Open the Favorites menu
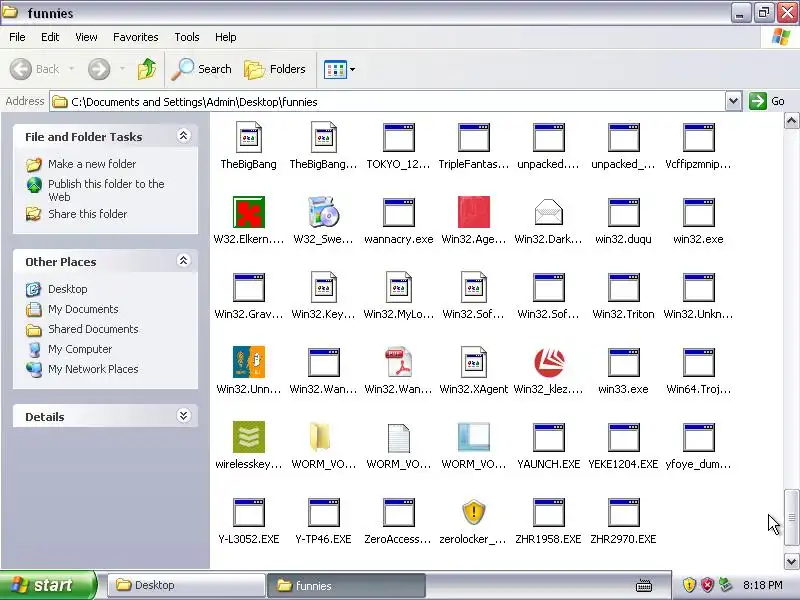 (x=136, y=37)
